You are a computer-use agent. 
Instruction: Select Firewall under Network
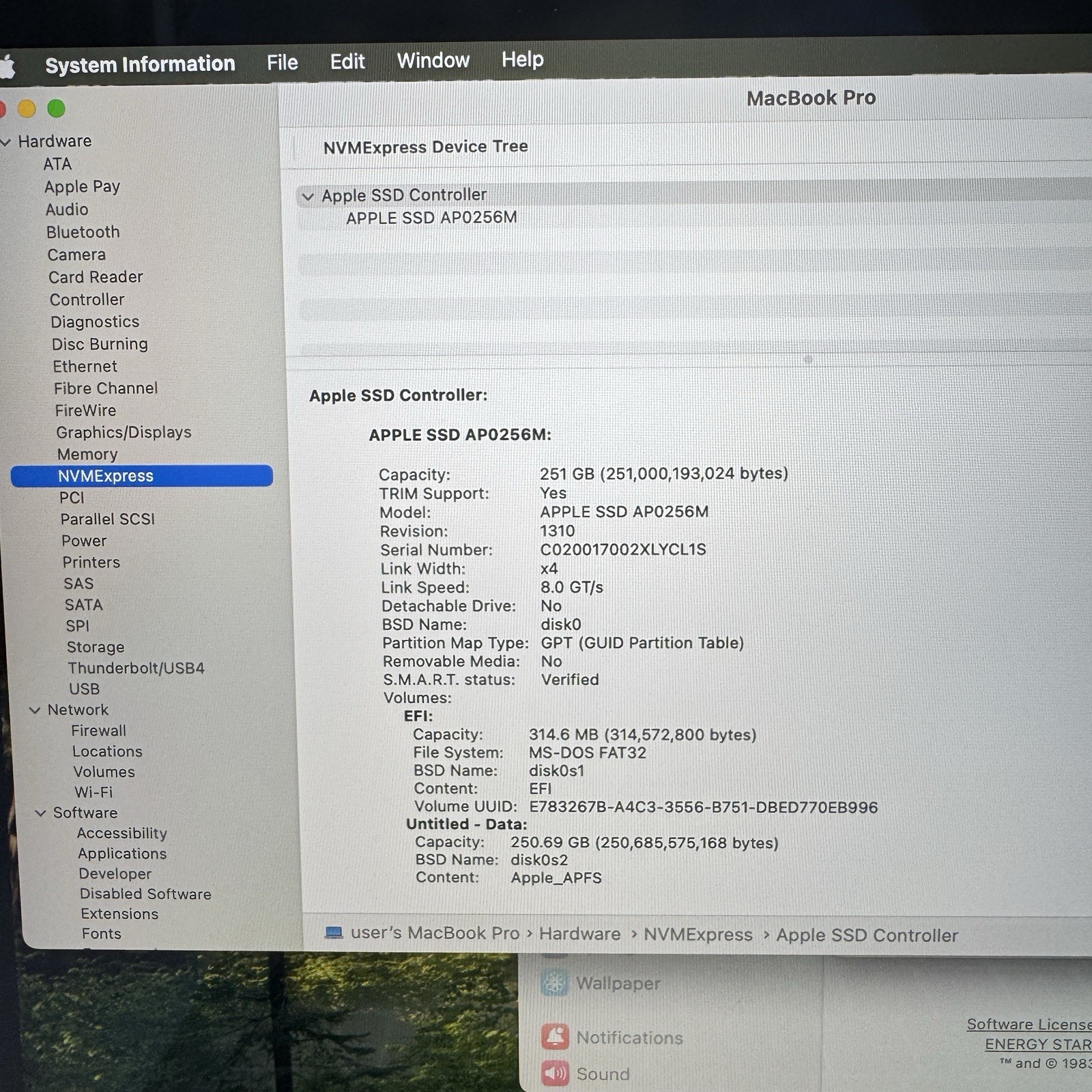coord(98,731)
